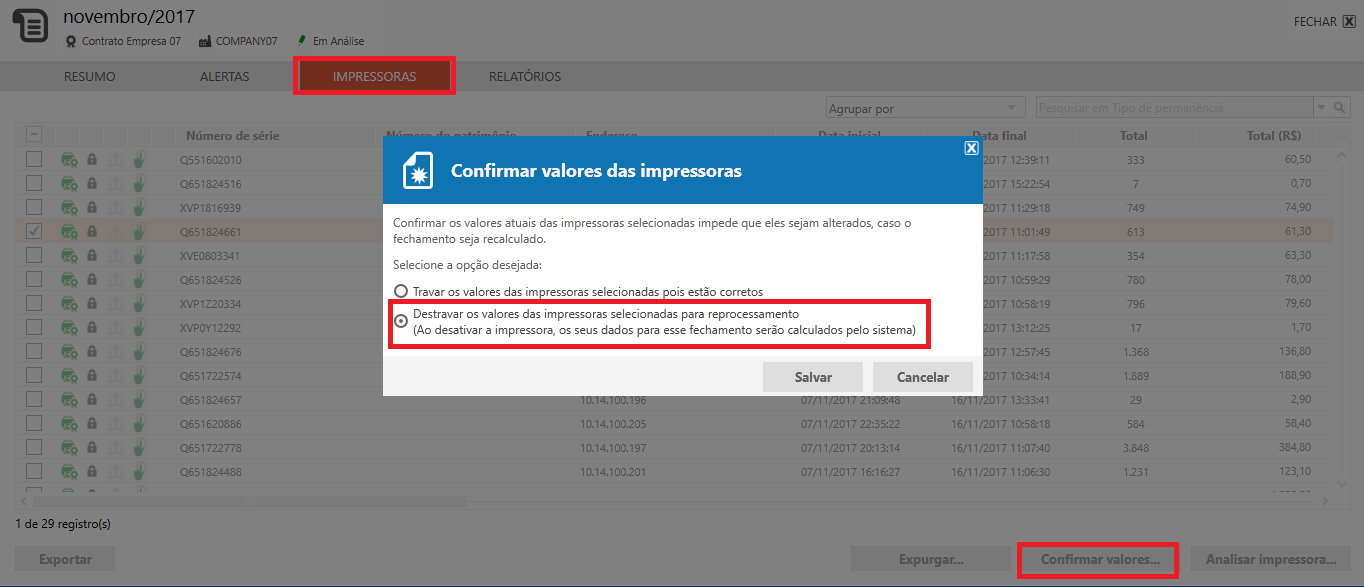Click the green hand icon for XVP1816939
Image resolution: width=1364 pixels, height=587 pixels.
coord(139,207)
